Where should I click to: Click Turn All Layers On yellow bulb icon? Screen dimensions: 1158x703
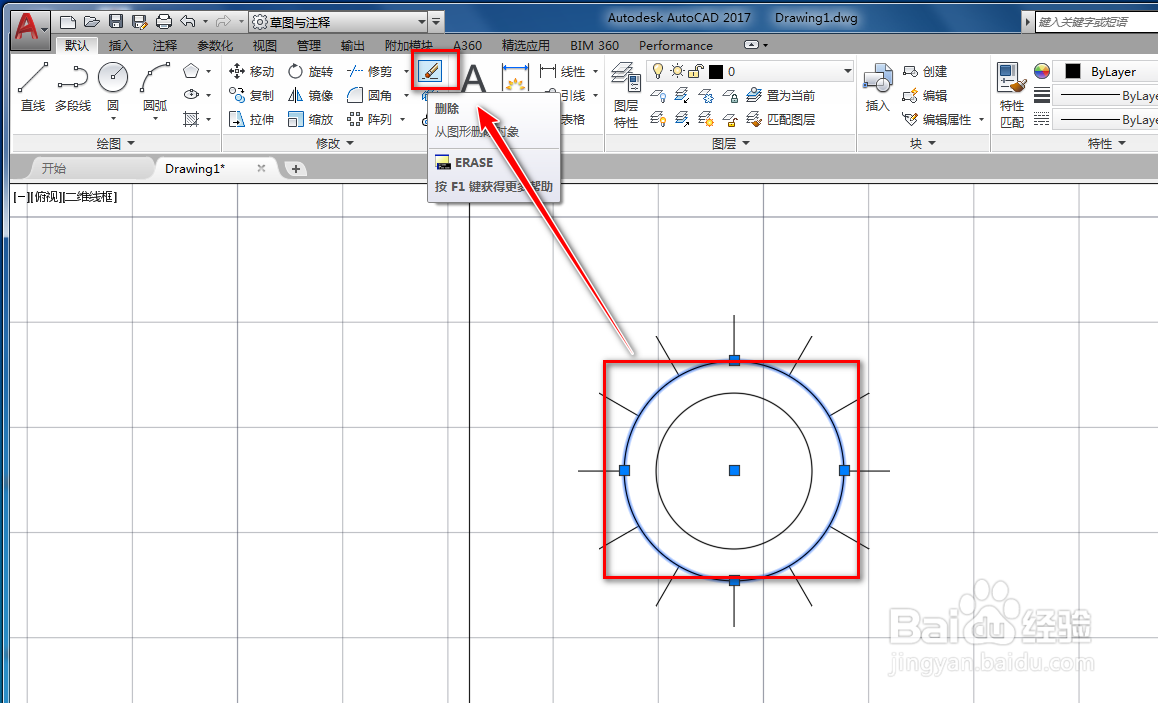click(658, 119)
